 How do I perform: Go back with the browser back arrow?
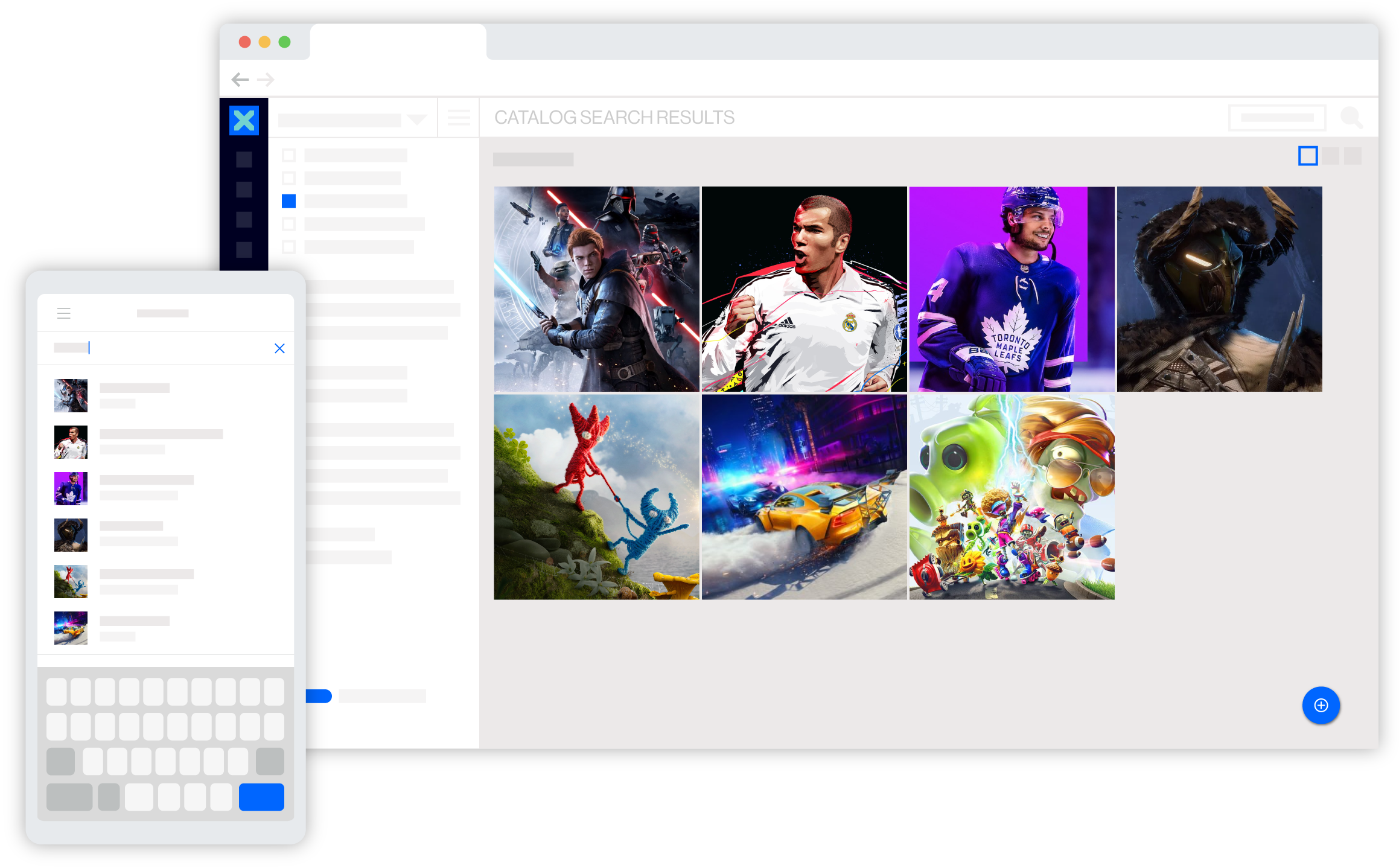point(240,79)
